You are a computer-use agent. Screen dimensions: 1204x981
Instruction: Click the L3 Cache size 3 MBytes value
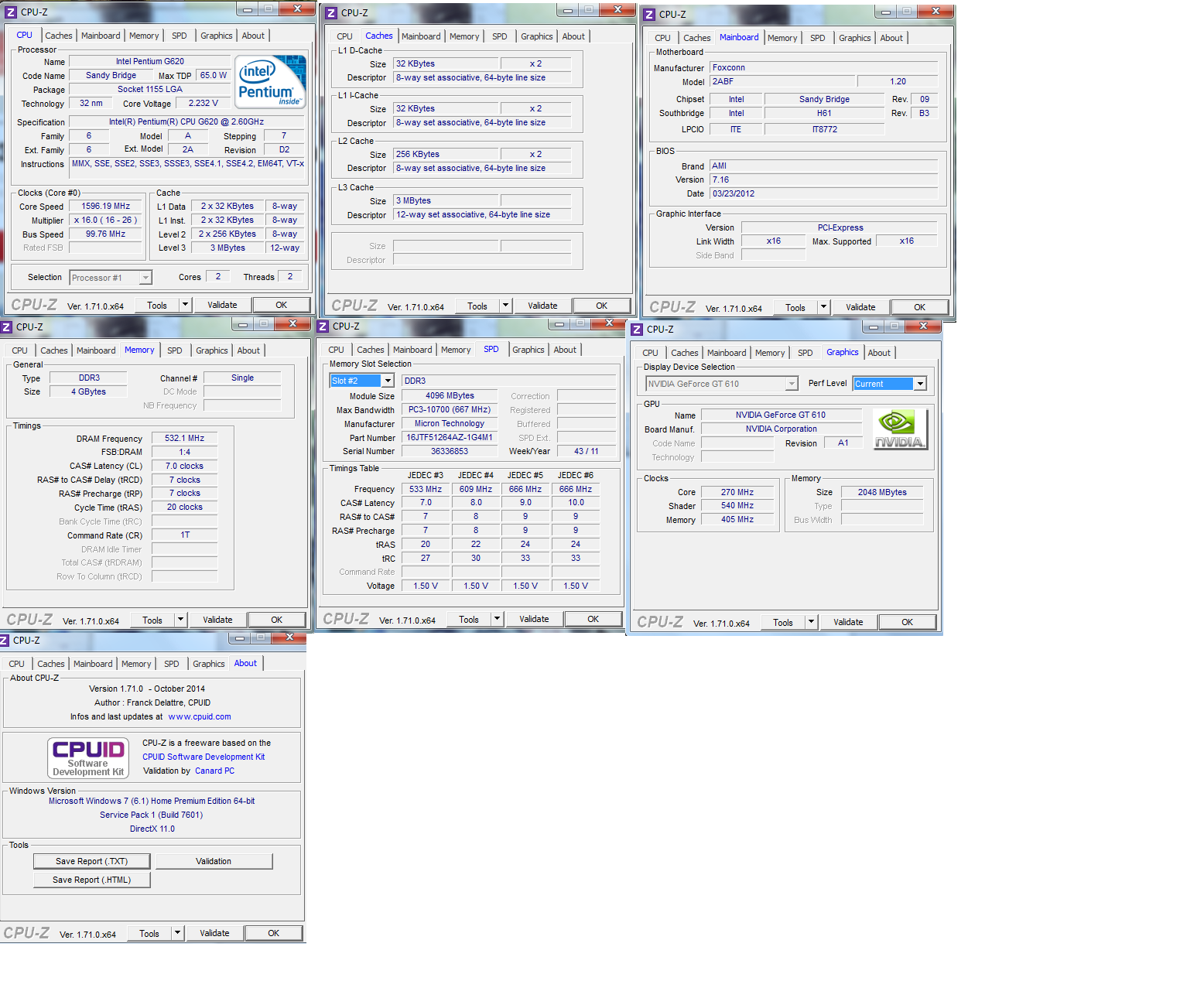point(446,200)
